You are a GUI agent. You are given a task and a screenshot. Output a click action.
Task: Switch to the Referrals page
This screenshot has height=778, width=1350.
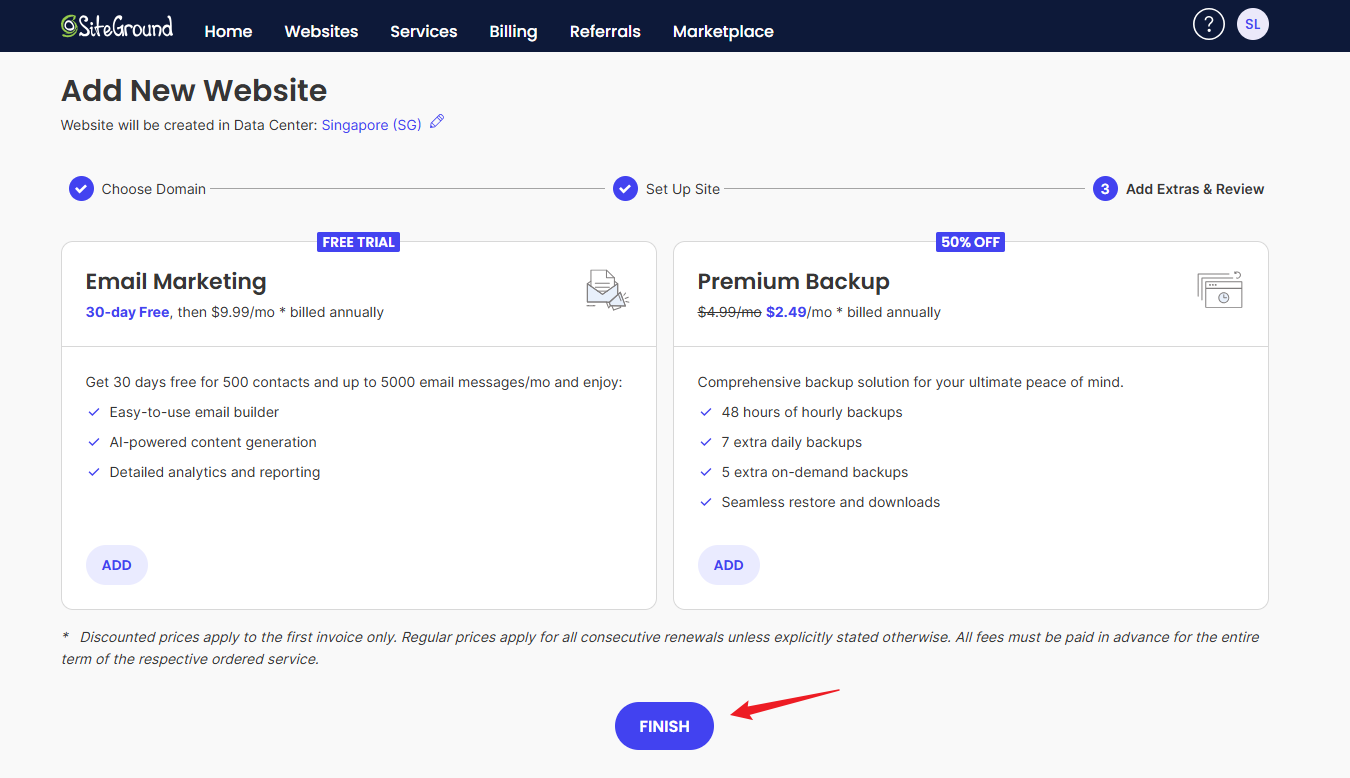(x=605, y=31)
